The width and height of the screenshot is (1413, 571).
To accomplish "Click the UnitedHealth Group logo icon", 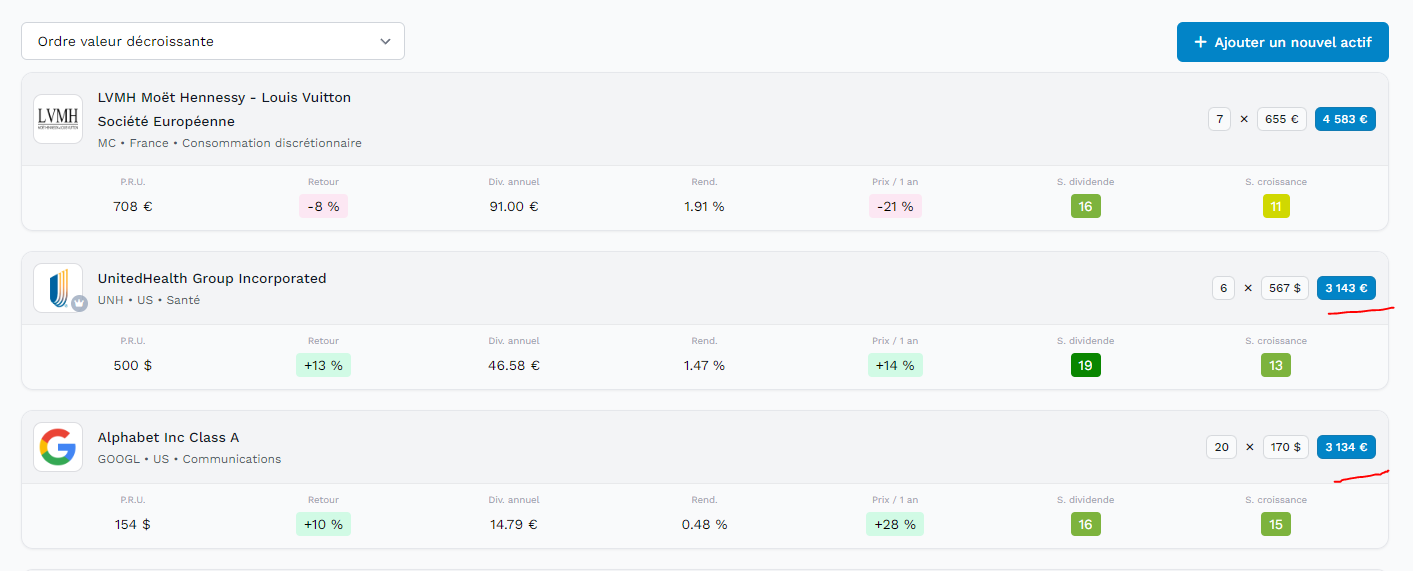I will pyautogui.click(x=58, y=288).
